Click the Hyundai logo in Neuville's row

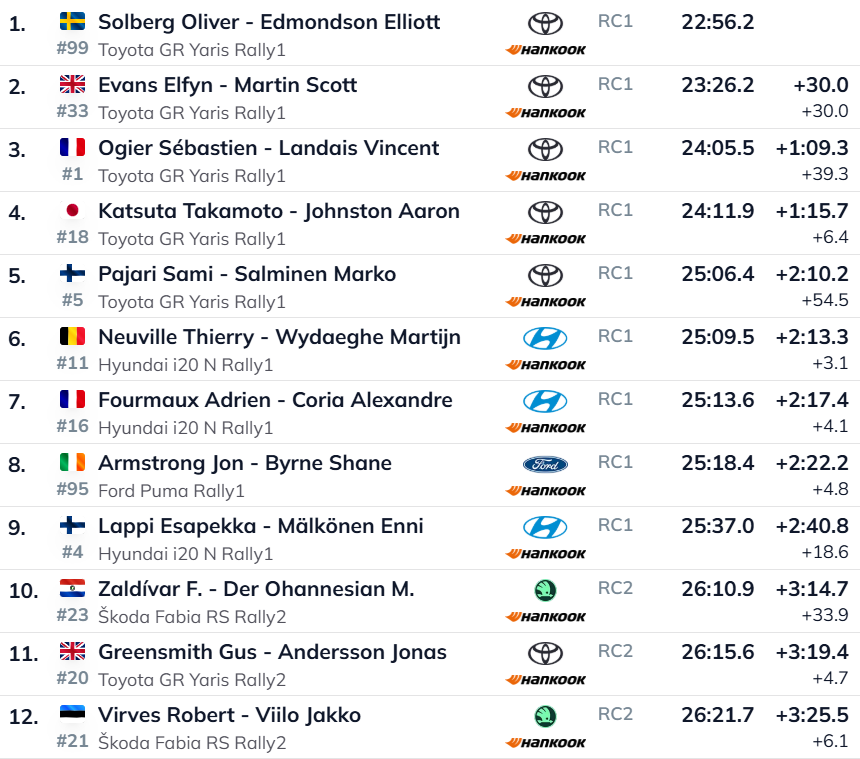click(x=545, y=338)
